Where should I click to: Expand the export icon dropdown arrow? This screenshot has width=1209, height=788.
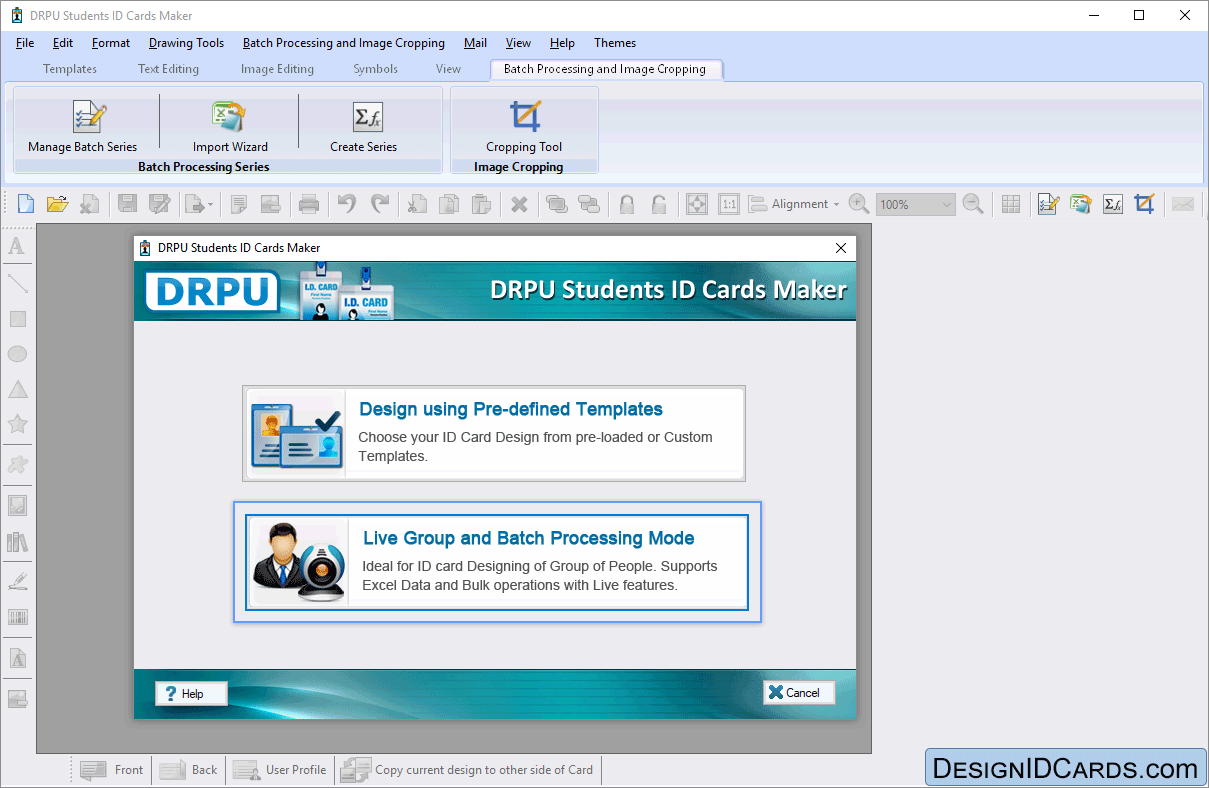click(210, 204)
